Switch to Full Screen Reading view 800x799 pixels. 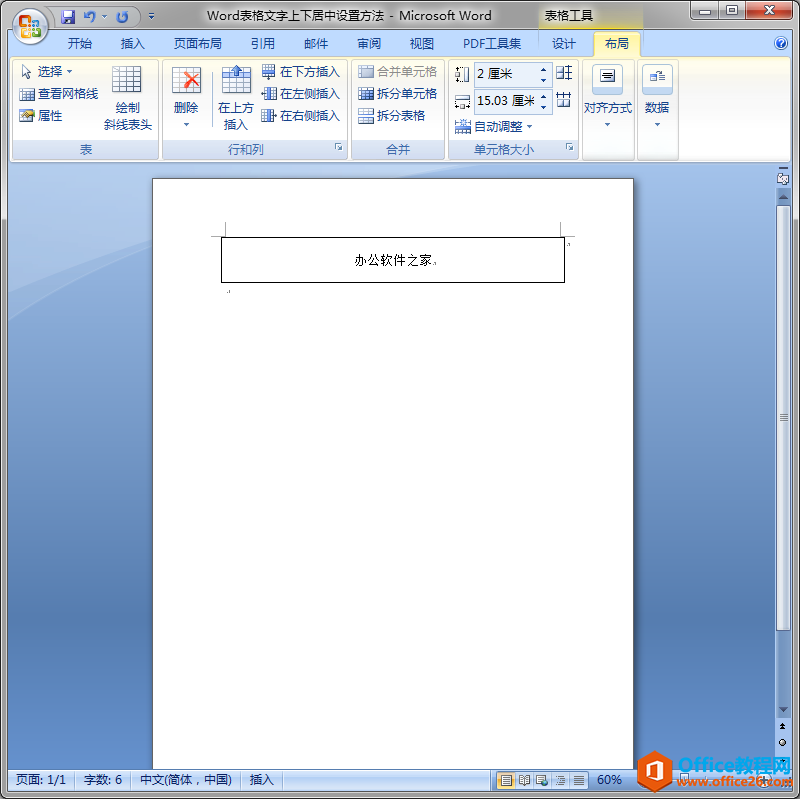pos(524,780)
